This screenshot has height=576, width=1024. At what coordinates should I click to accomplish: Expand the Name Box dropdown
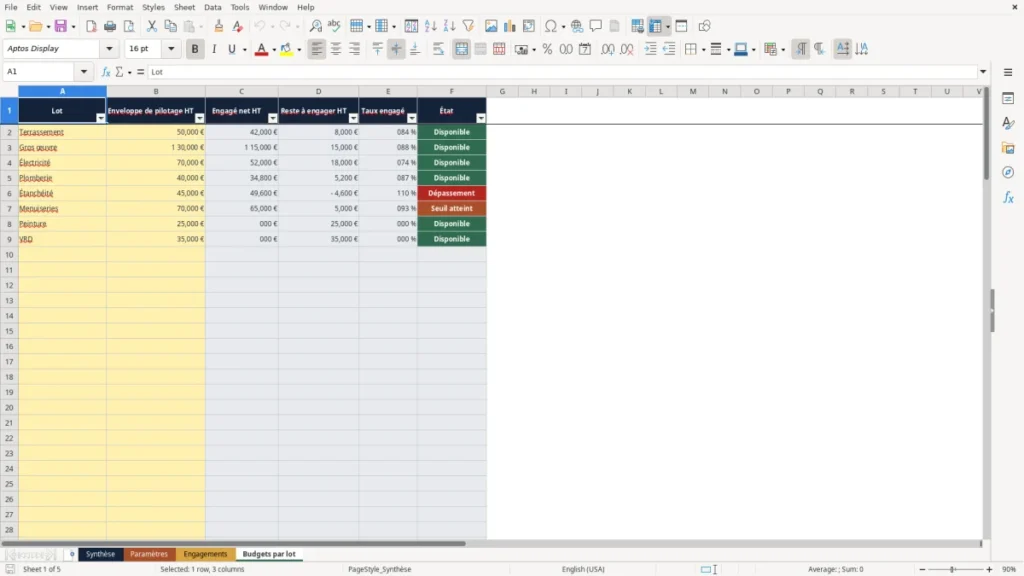point(84,72)
